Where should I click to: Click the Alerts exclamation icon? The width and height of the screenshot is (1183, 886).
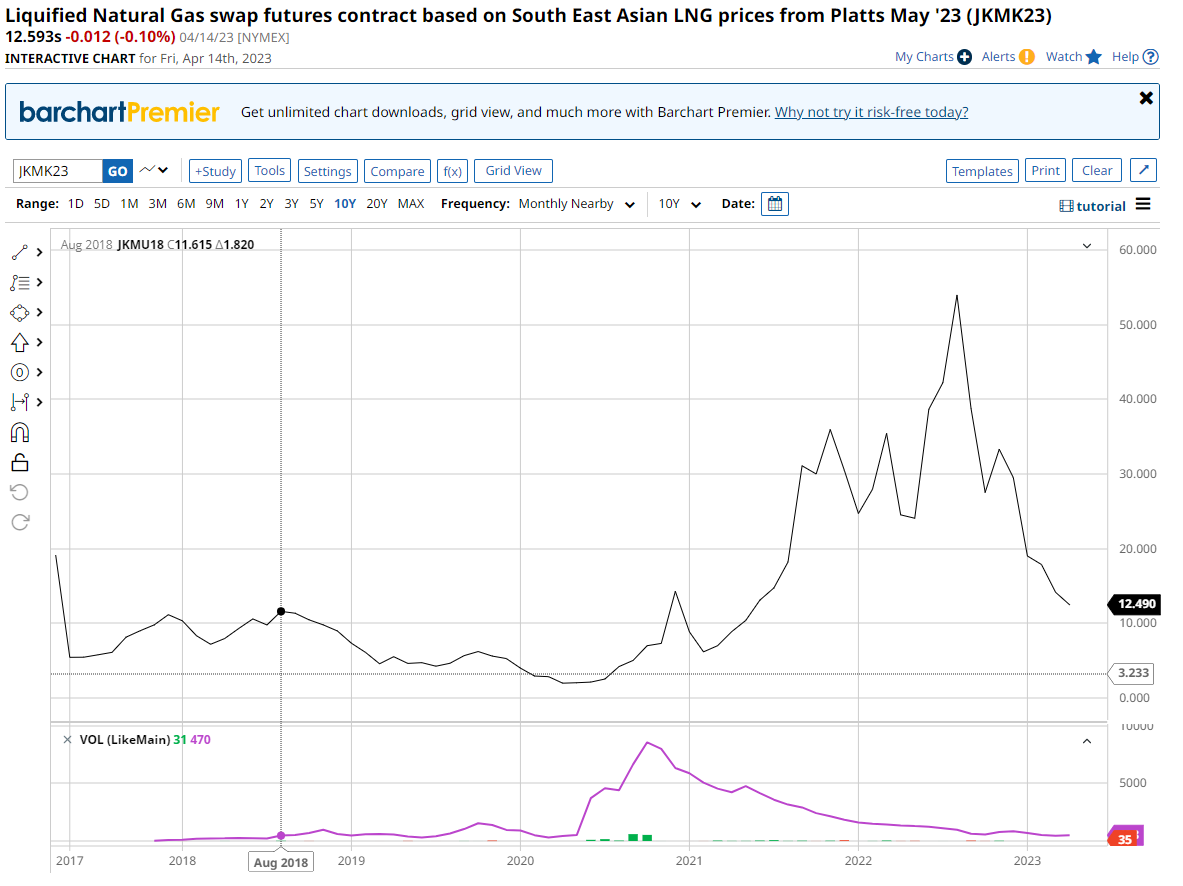click(x=1026, y=57)
